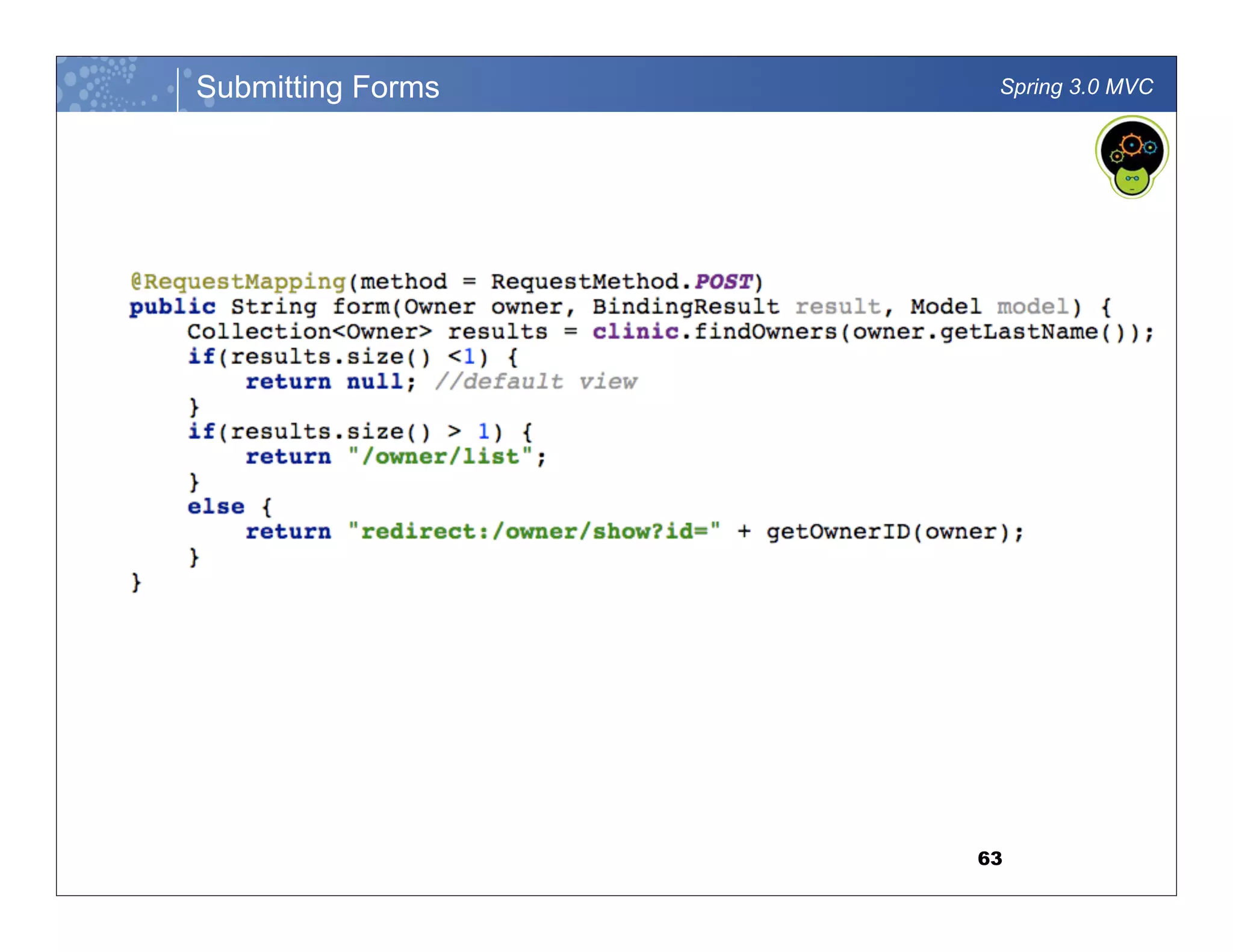Click the //default view comment

click(535, 382)
